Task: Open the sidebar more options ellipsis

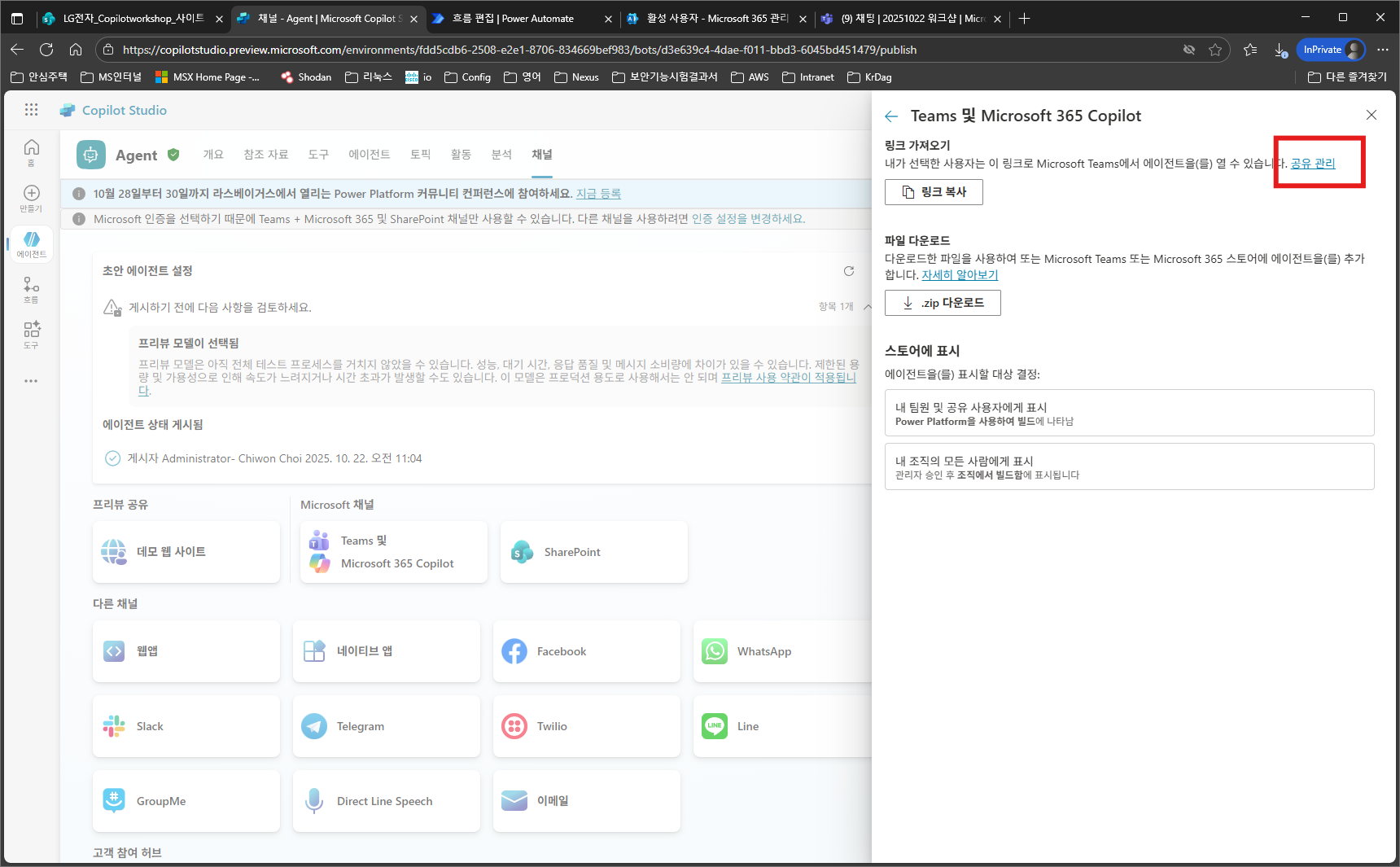Action: pos(31,381)
